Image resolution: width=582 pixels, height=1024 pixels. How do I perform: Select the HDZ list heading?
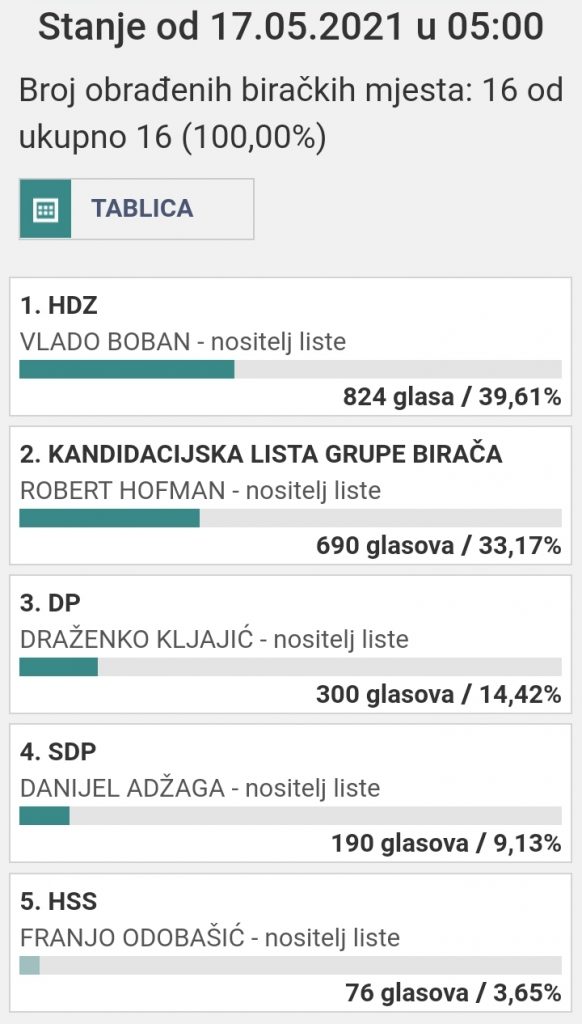point(59,306)
